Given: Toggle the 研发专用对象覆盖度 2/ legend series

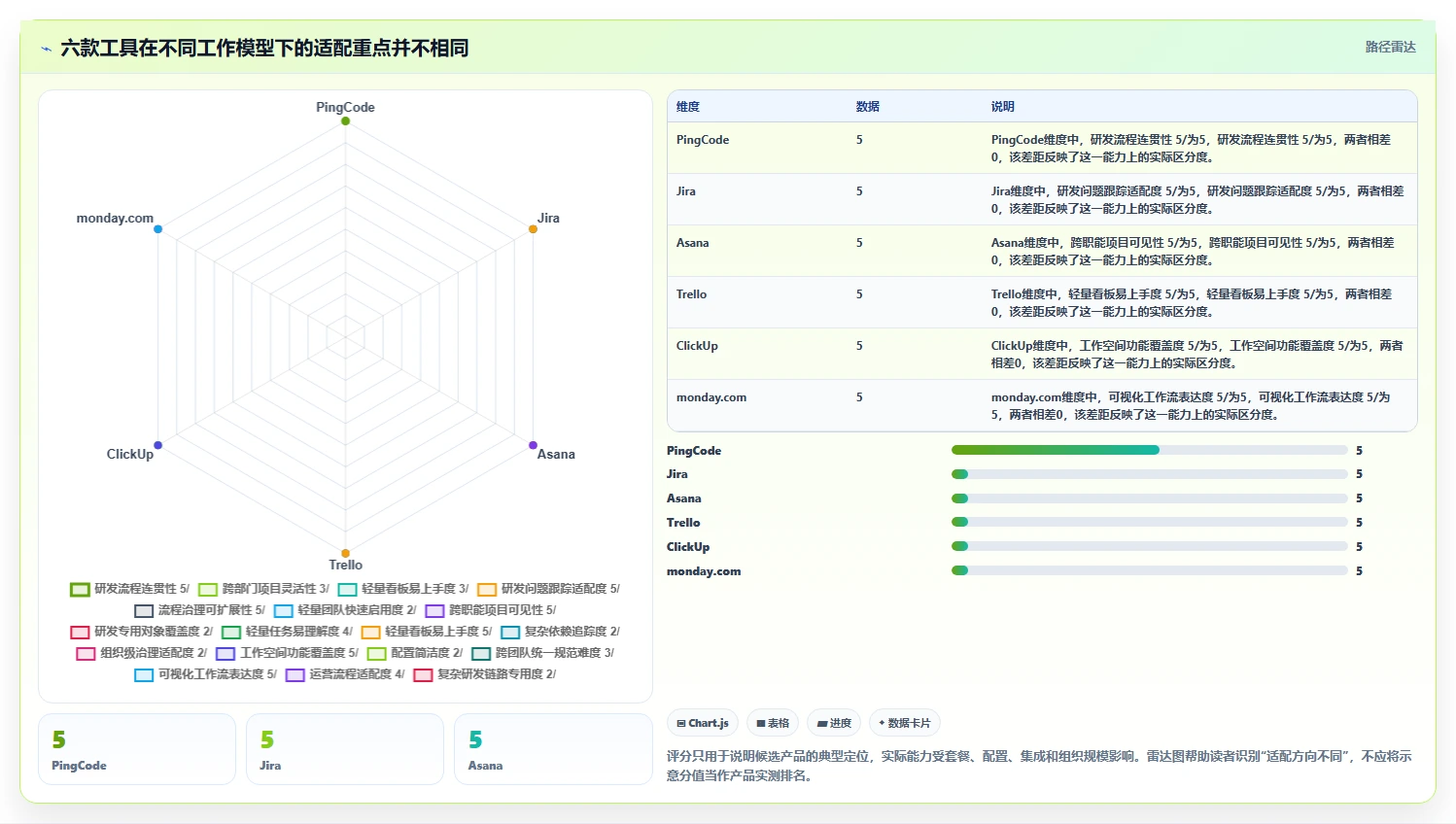Looking at the screenshot, I should point(142,632).
